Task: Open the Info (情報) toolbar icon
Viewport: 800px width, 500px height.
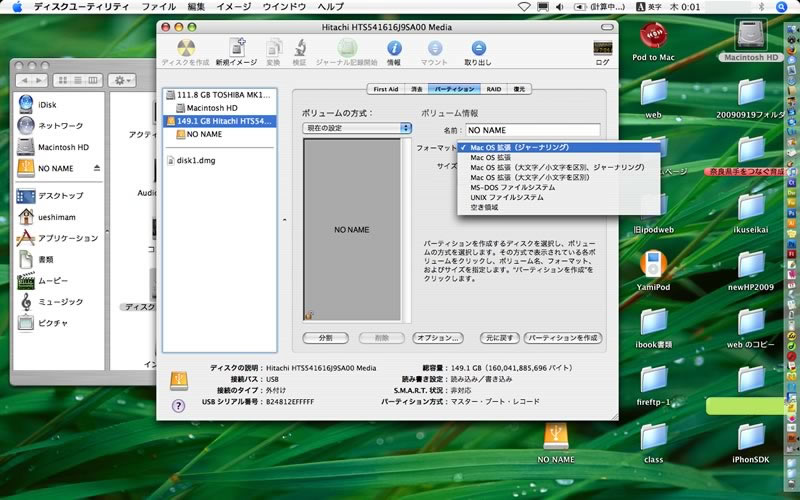Action: coord(394,48)
